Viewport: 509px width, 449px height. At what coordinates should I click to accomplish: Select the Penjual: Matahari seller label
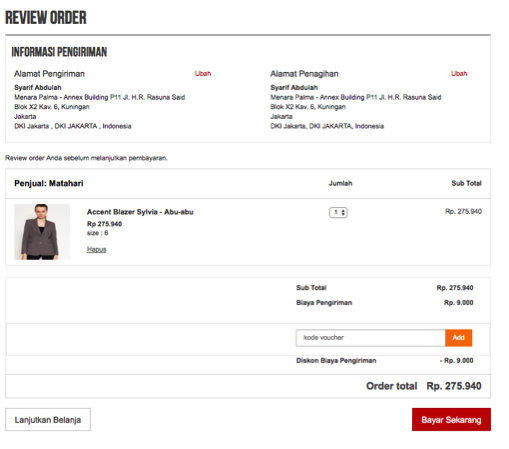click(49, 183)
